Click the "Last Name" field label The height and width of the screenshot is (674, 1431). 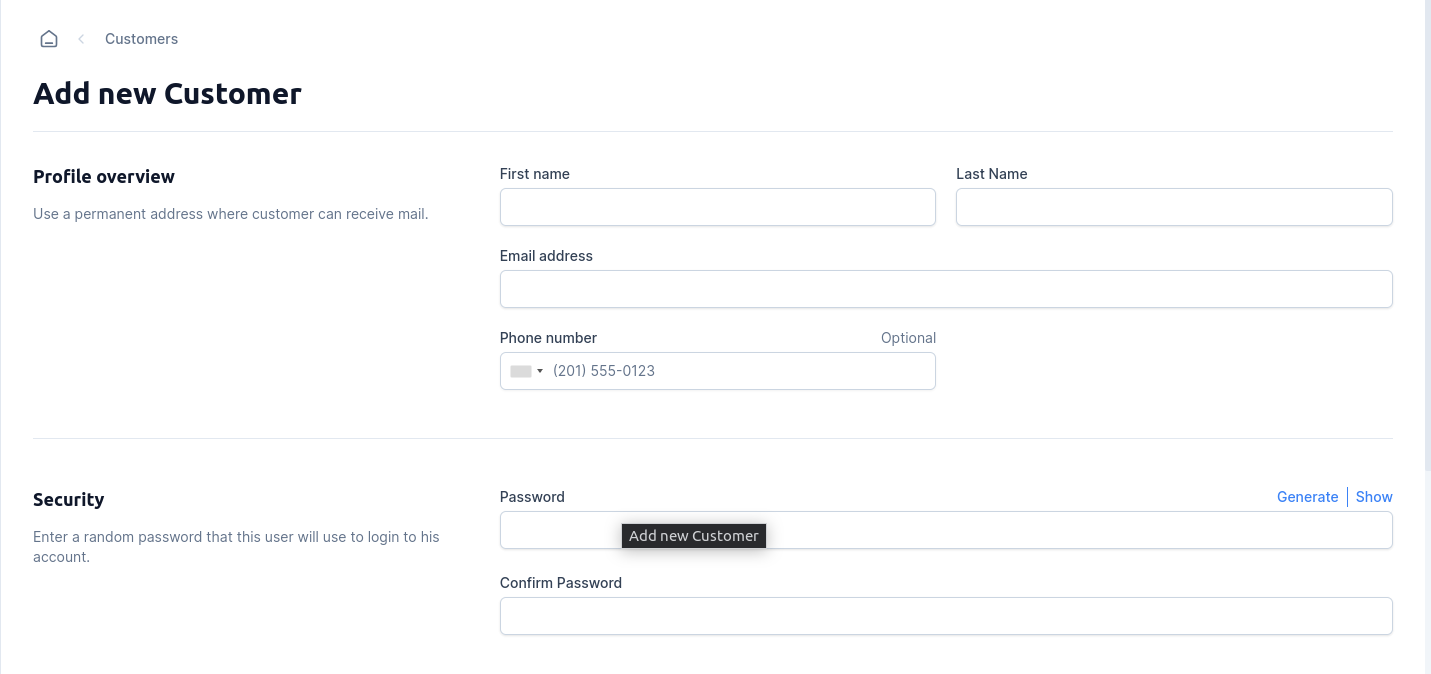pyautogui.click(x=991, y=174)
